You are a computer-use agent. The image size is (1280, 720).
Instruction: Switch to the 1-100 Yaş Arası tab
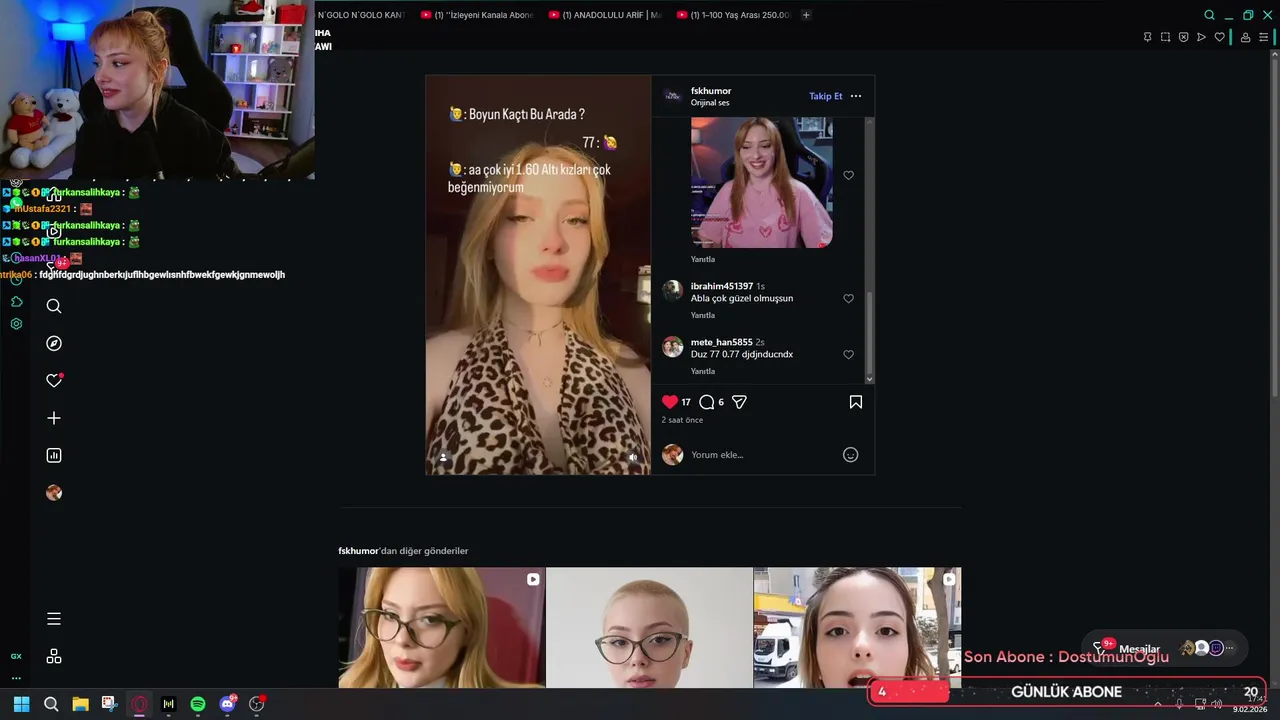(x=734, y=15)
